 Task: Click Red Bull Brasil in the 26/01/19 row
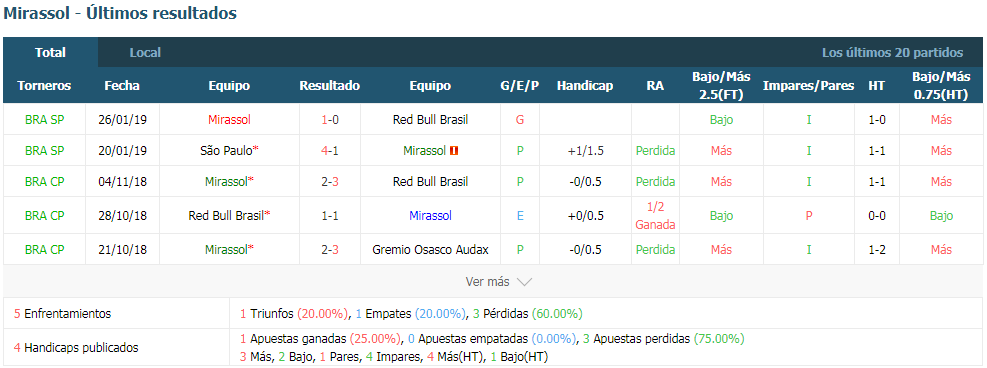(x=431, y=120)
